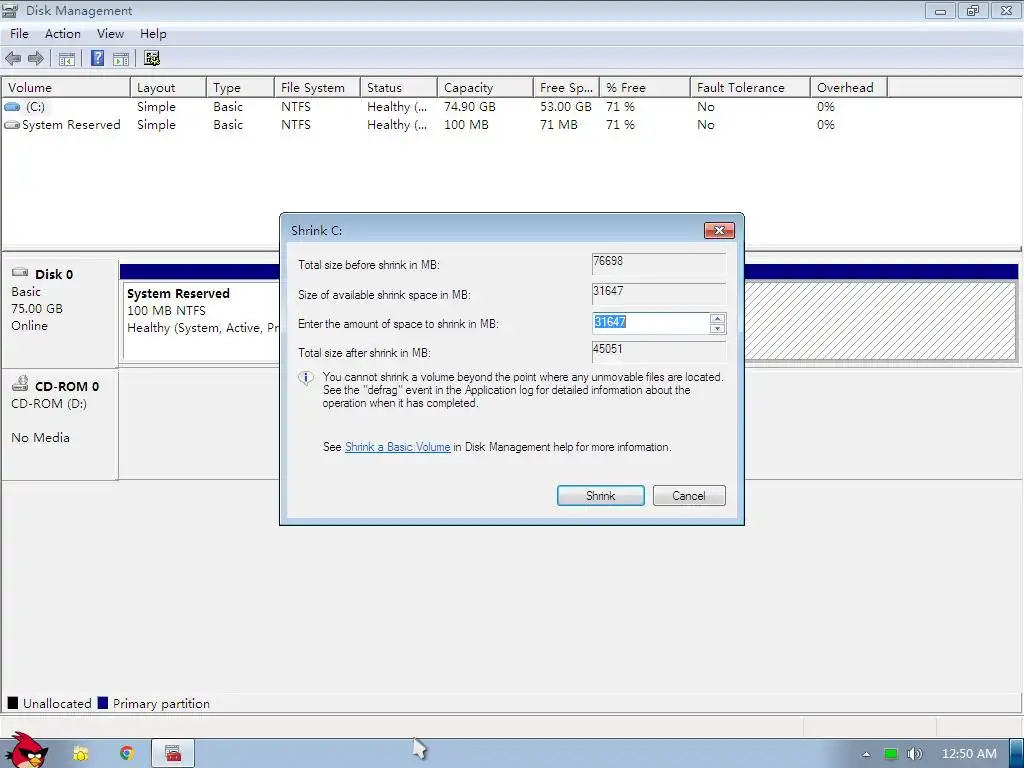Open the file explorer taskbar icon
1024x768 pixels.
tap(81, 754)
